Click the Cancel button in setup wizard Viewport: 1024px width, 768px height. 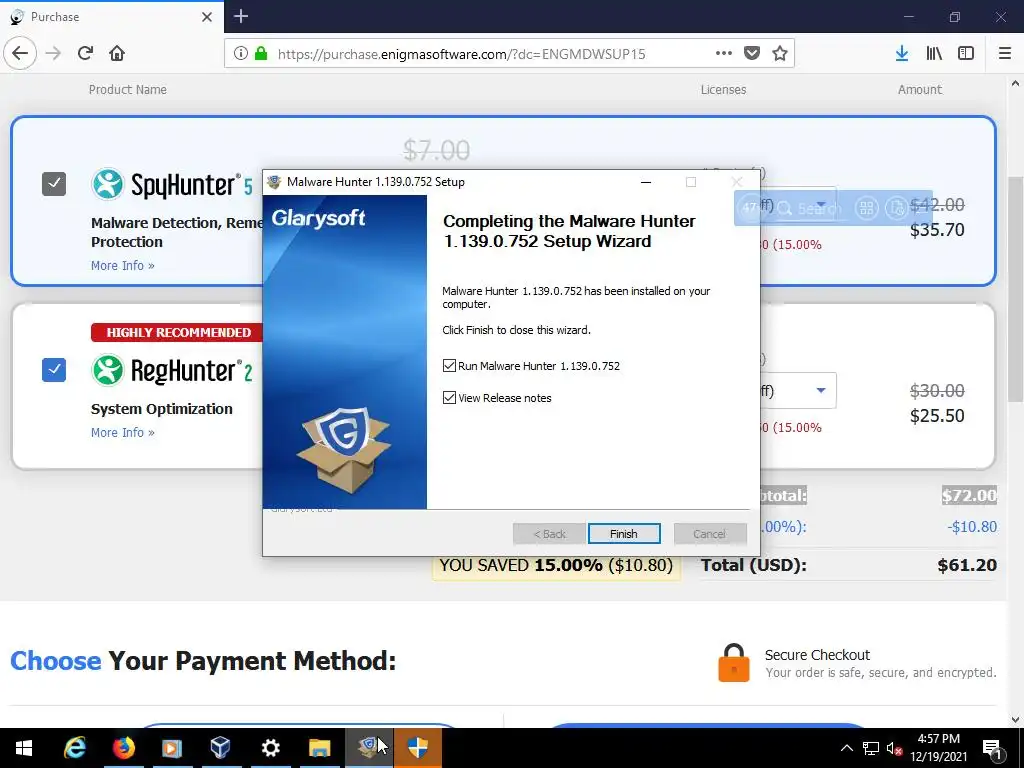709,534
